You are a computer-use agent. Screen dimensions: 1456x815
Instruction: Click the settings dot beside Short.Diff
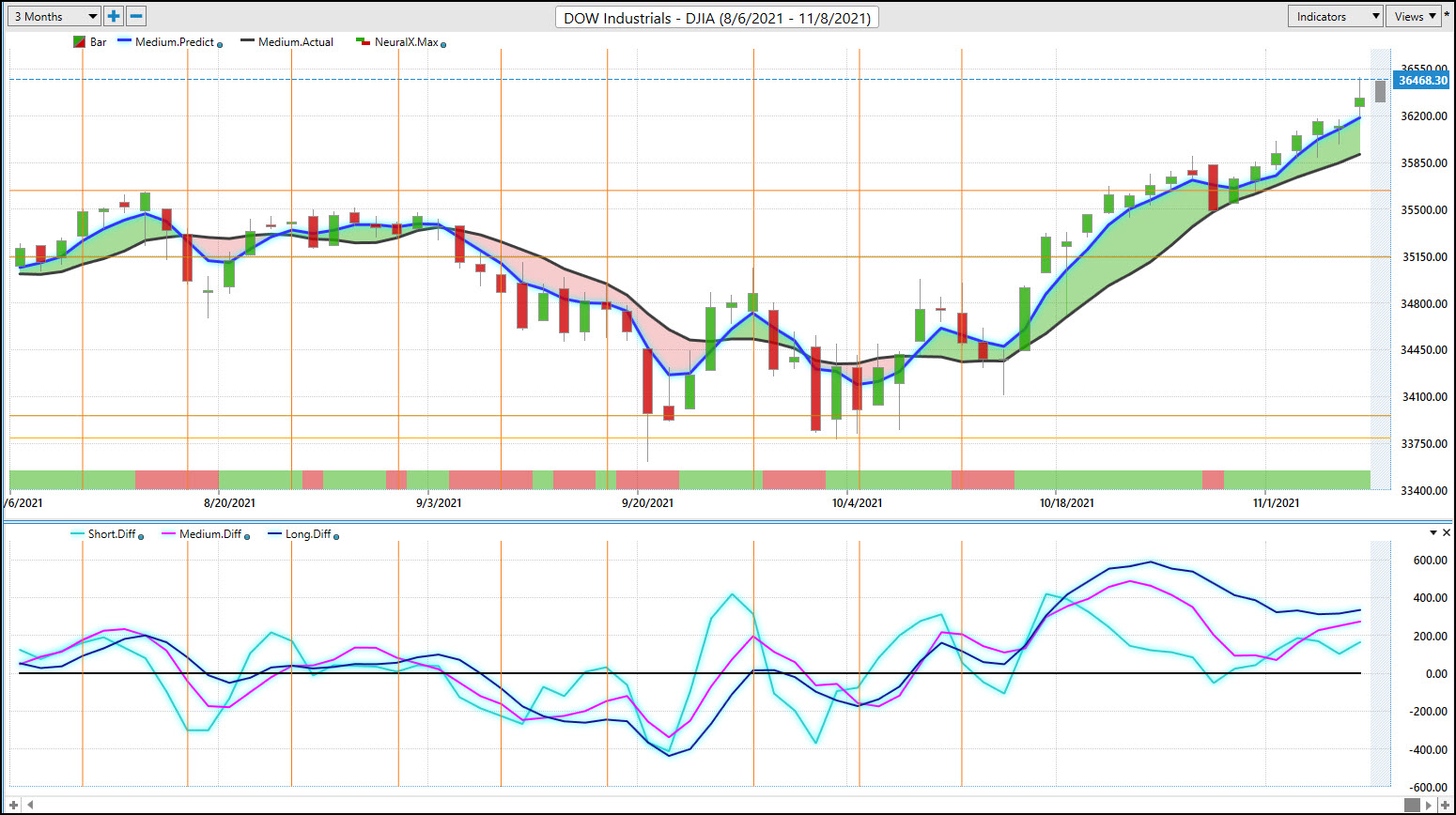pos(141,536)
